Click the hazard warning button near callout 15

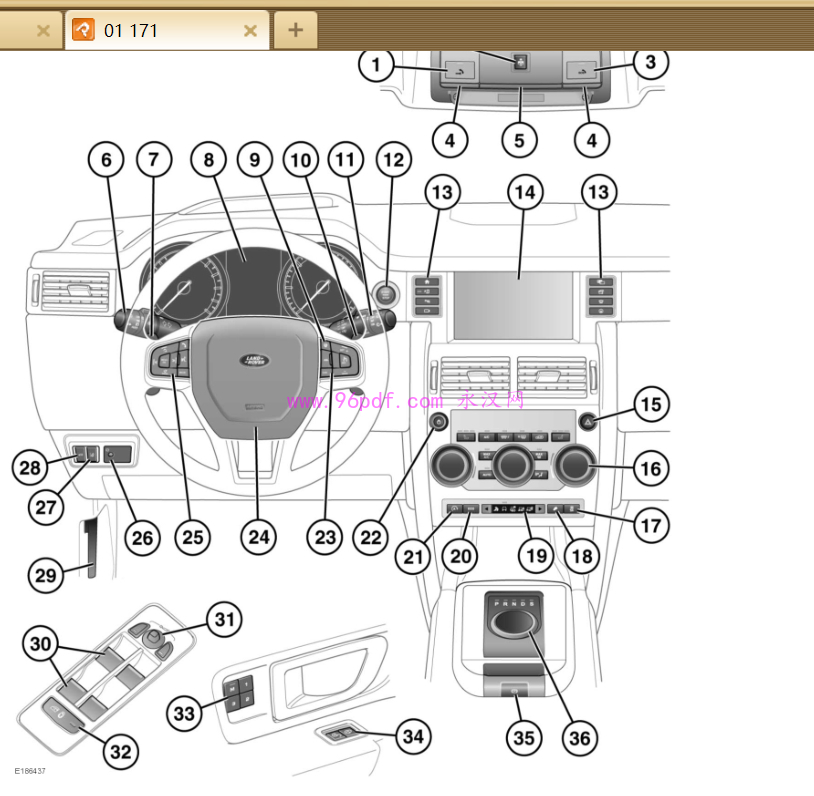587,422
